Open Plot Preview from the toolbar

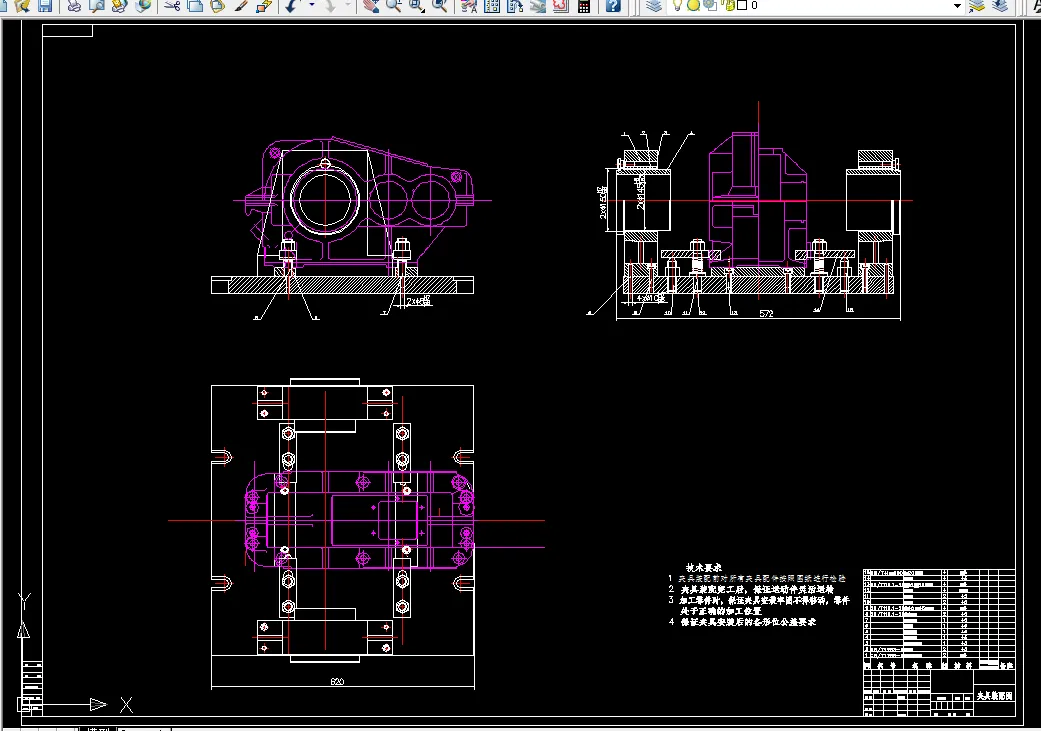click(x=97, y=6)
